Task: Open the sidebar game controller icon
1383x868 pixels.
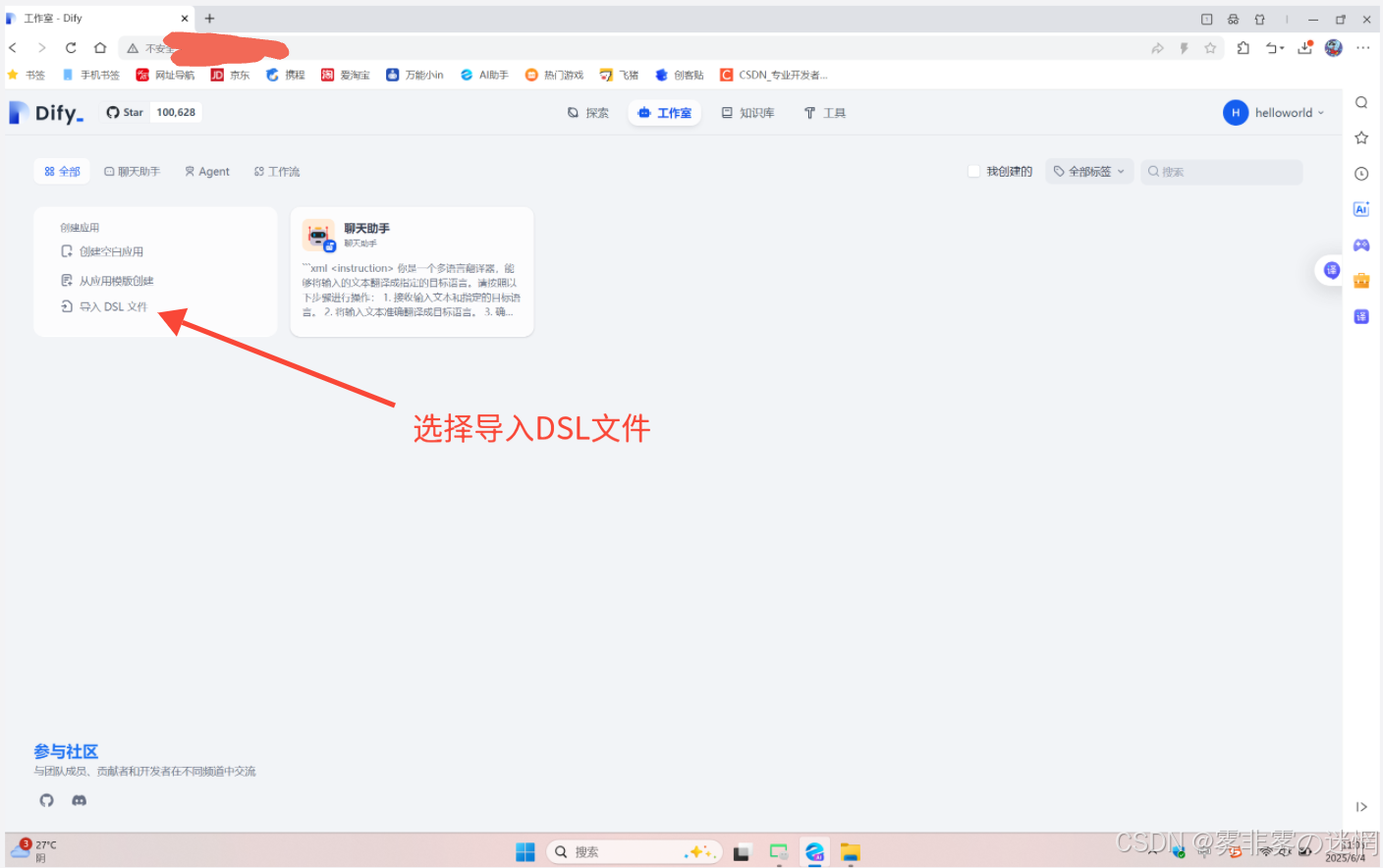Action: tap(1361, 245)
